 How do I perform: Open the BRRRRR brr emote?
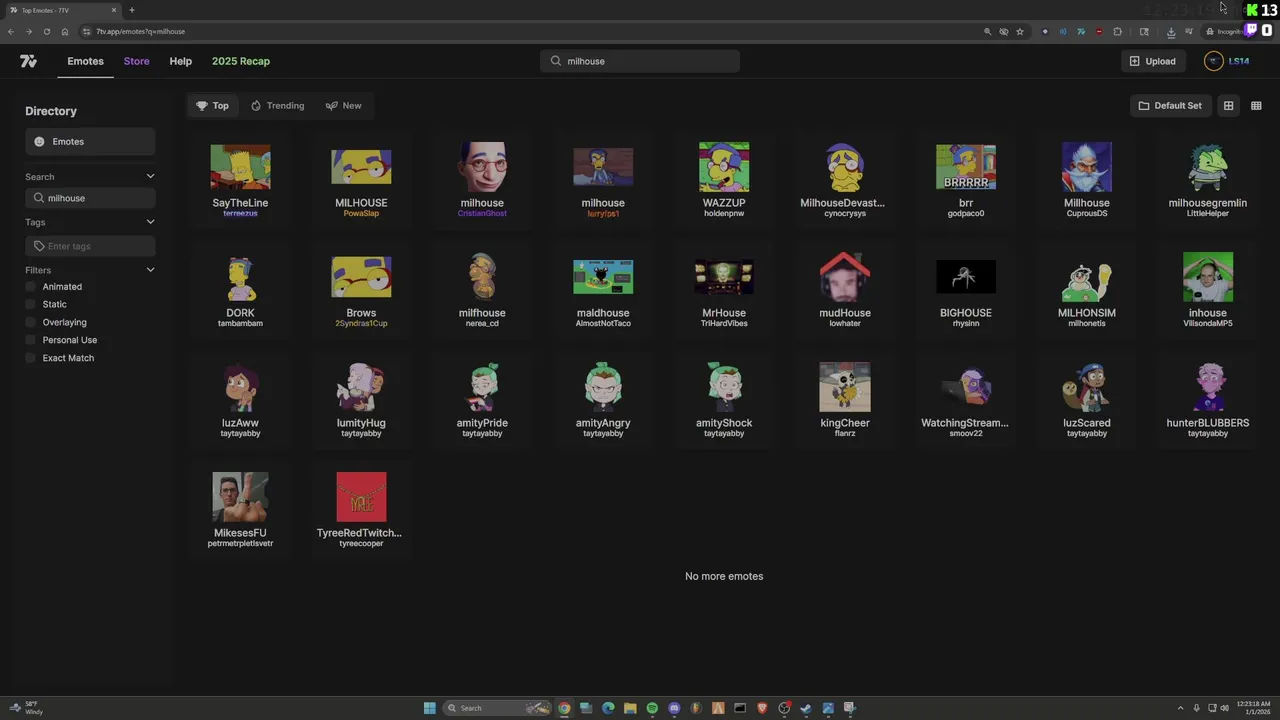[966, 180]
